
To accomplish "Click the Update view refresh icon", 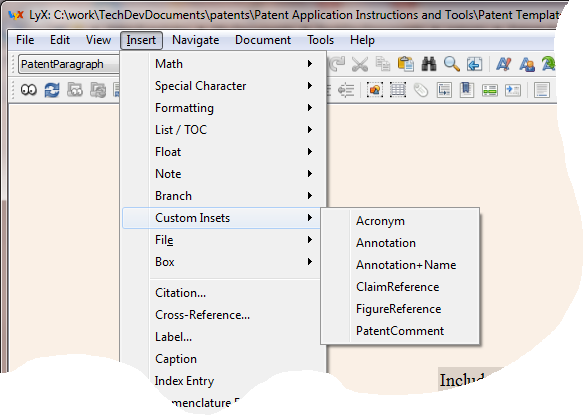I will [52, 90].
